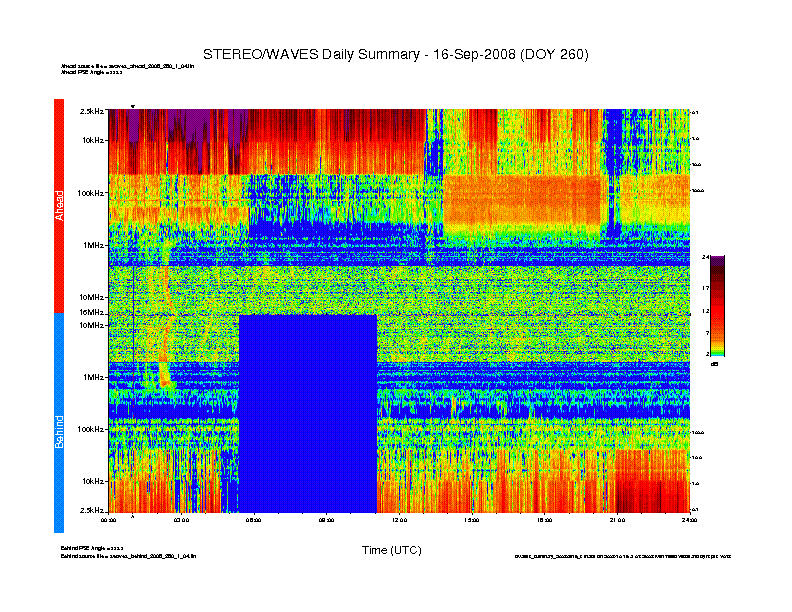Click the blue Behind spacecraft bar

(59, 423)
